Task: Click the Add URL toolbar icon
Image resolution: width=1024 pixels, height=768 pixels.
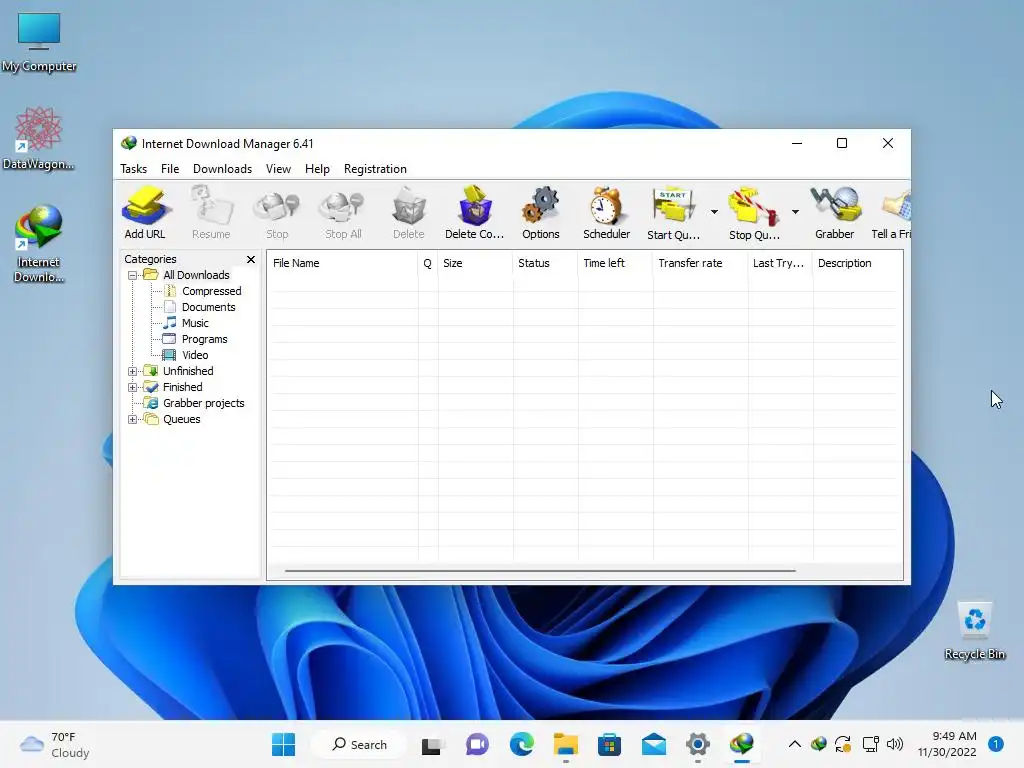Action: point(145,213)
